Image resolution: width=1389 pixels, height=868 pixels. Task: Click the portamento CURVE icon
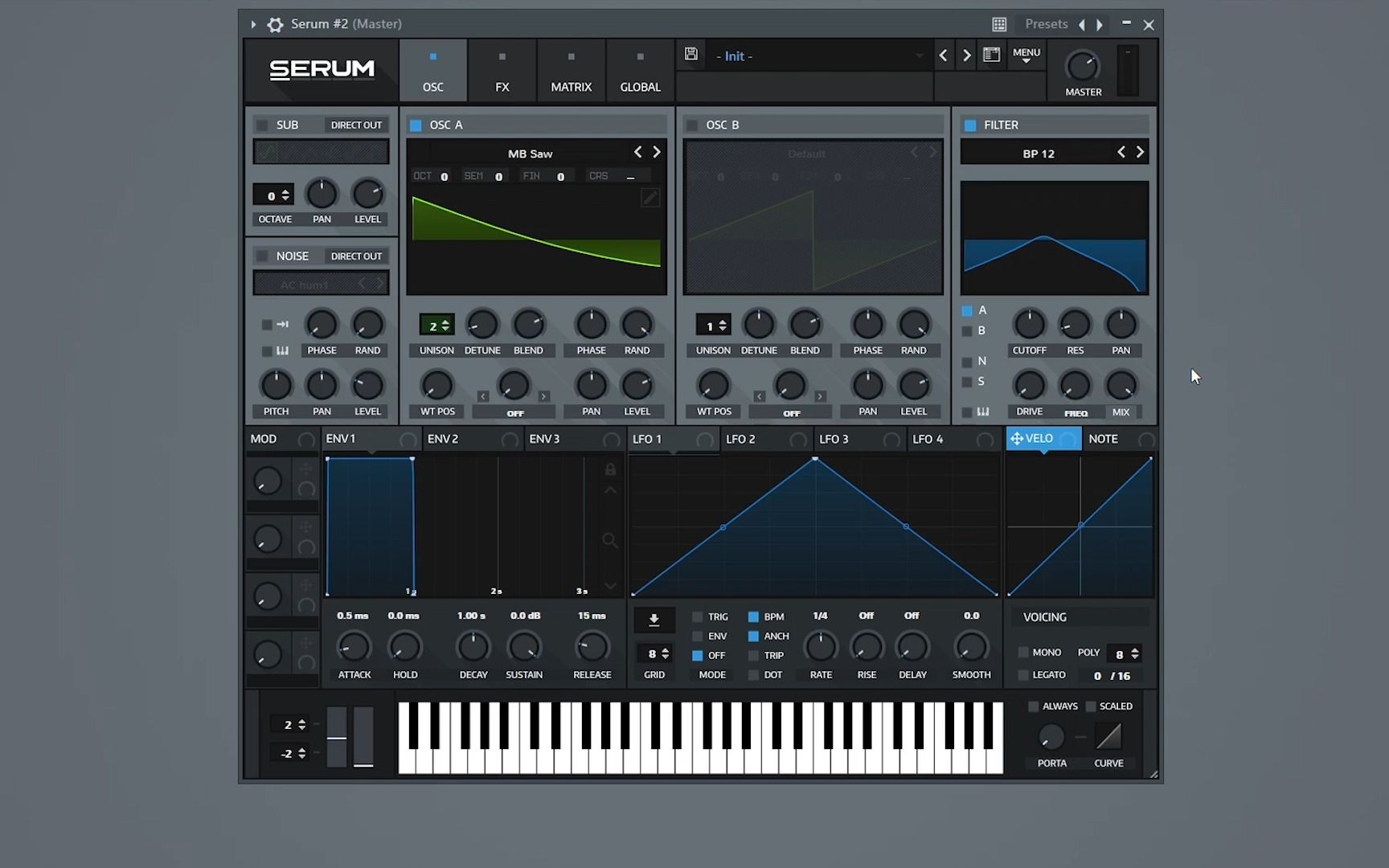pos(1108,736)
